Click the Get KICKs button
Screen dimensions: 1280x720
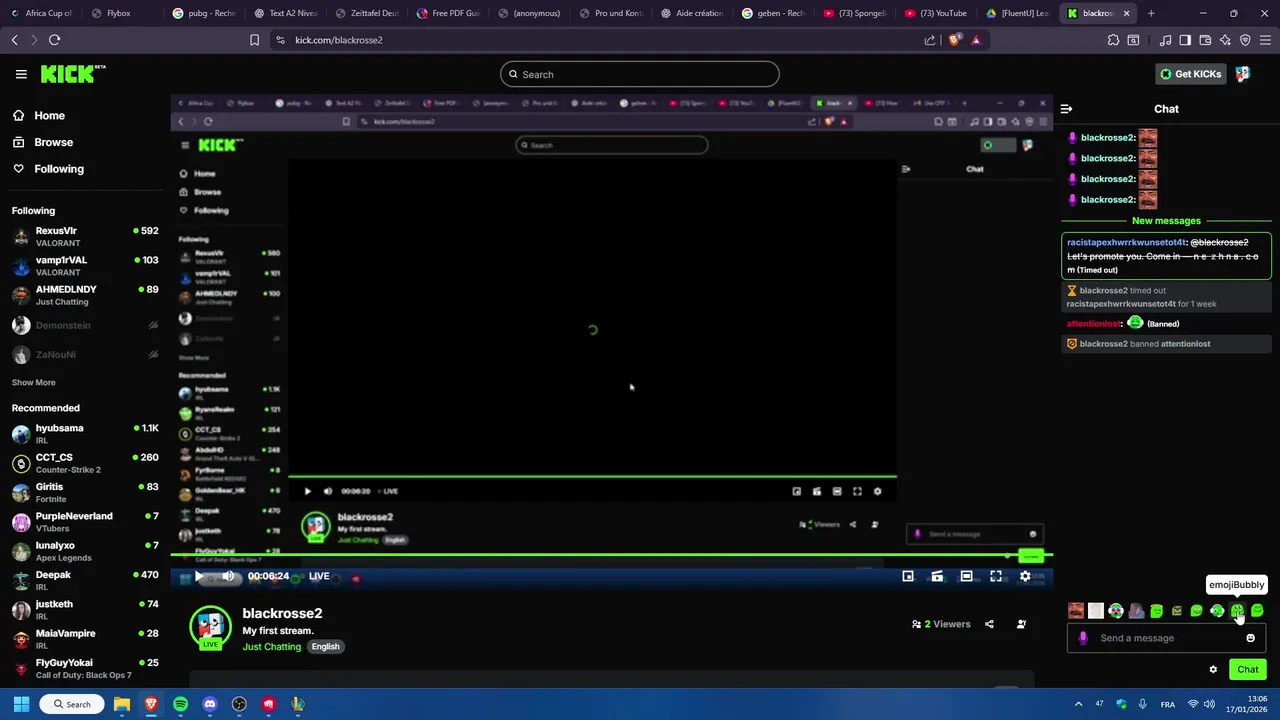point(1189,74)
